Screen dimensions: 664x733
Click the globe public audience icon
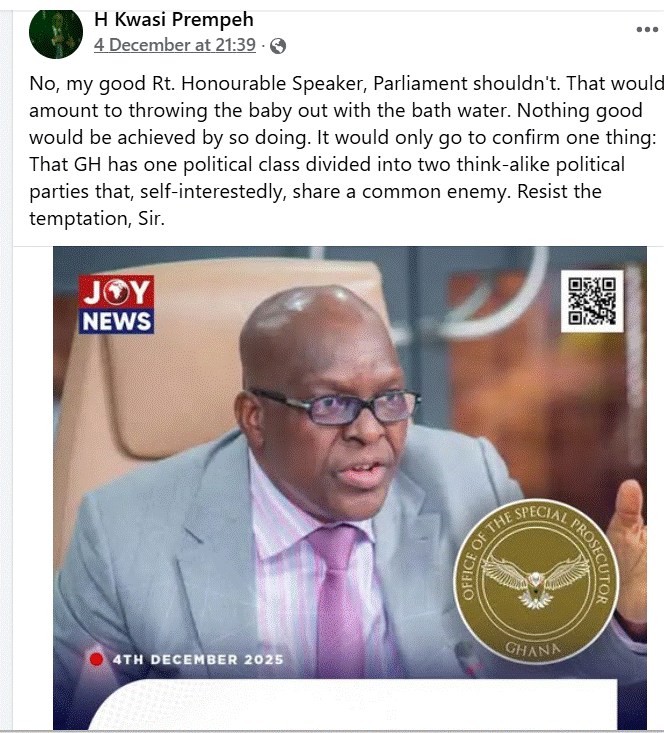click(x=278, y=46)
